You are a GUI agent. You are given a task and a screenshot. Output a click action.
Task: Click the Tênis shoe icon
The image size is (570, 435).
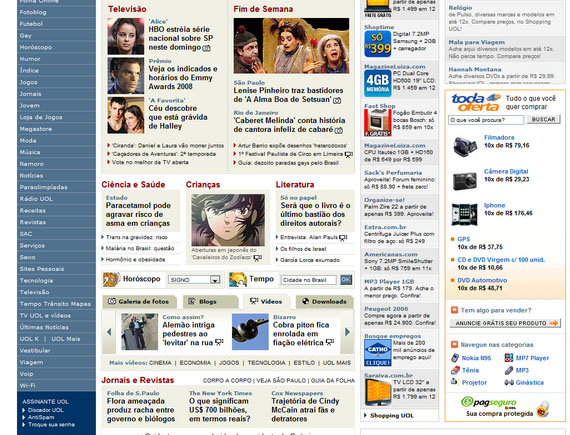455,370
